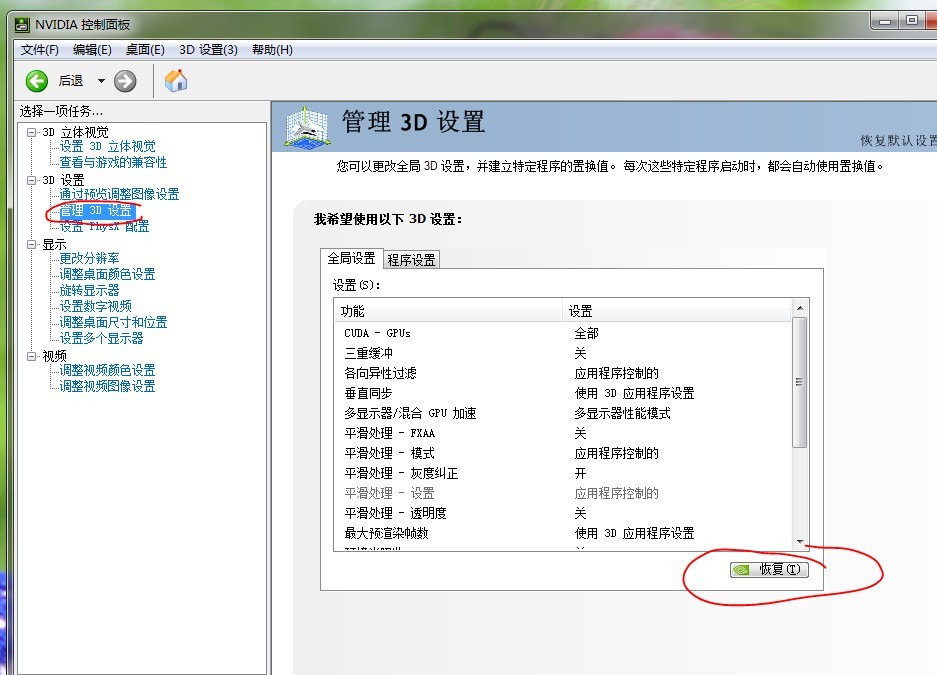
Task: Switch to the 全局设置 tab
Action: tap(351, 258)
